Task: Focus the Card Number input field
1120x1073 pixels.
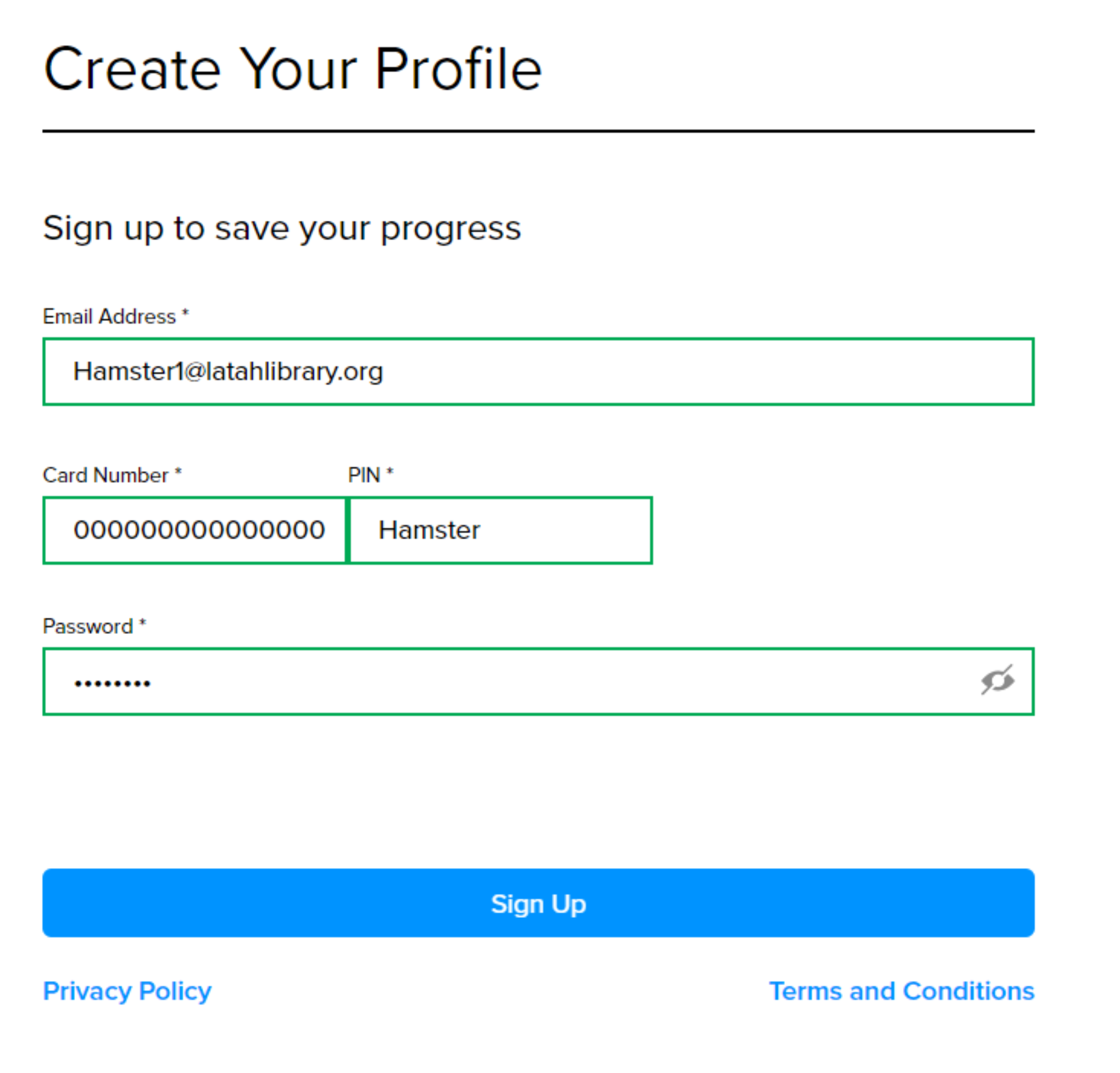Action: point(195,530)
